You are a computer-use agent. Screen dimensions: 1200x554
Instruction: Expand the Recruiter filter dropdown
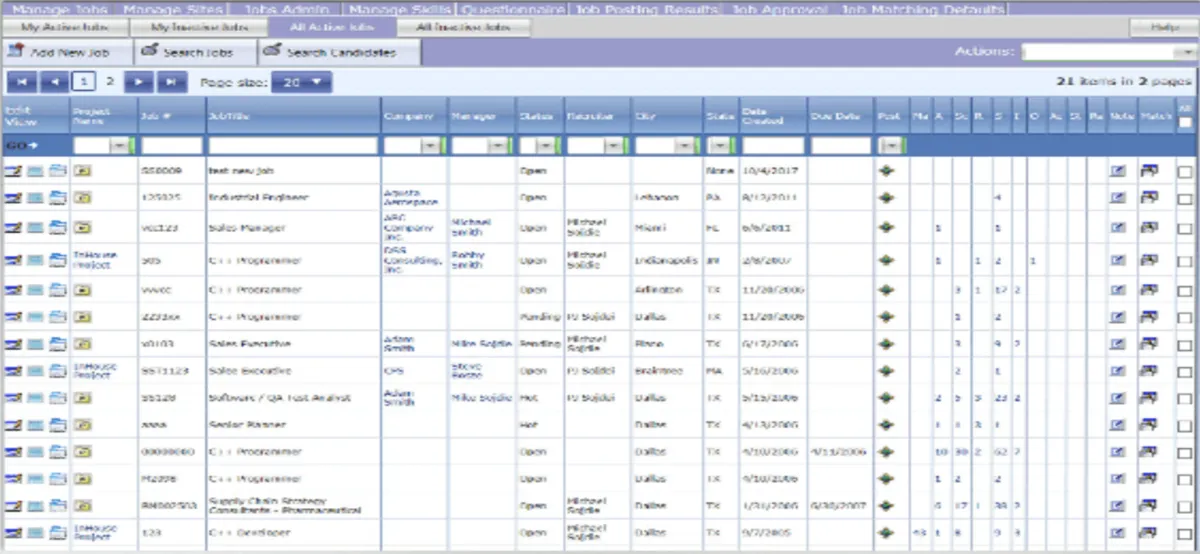pos(614,146)
